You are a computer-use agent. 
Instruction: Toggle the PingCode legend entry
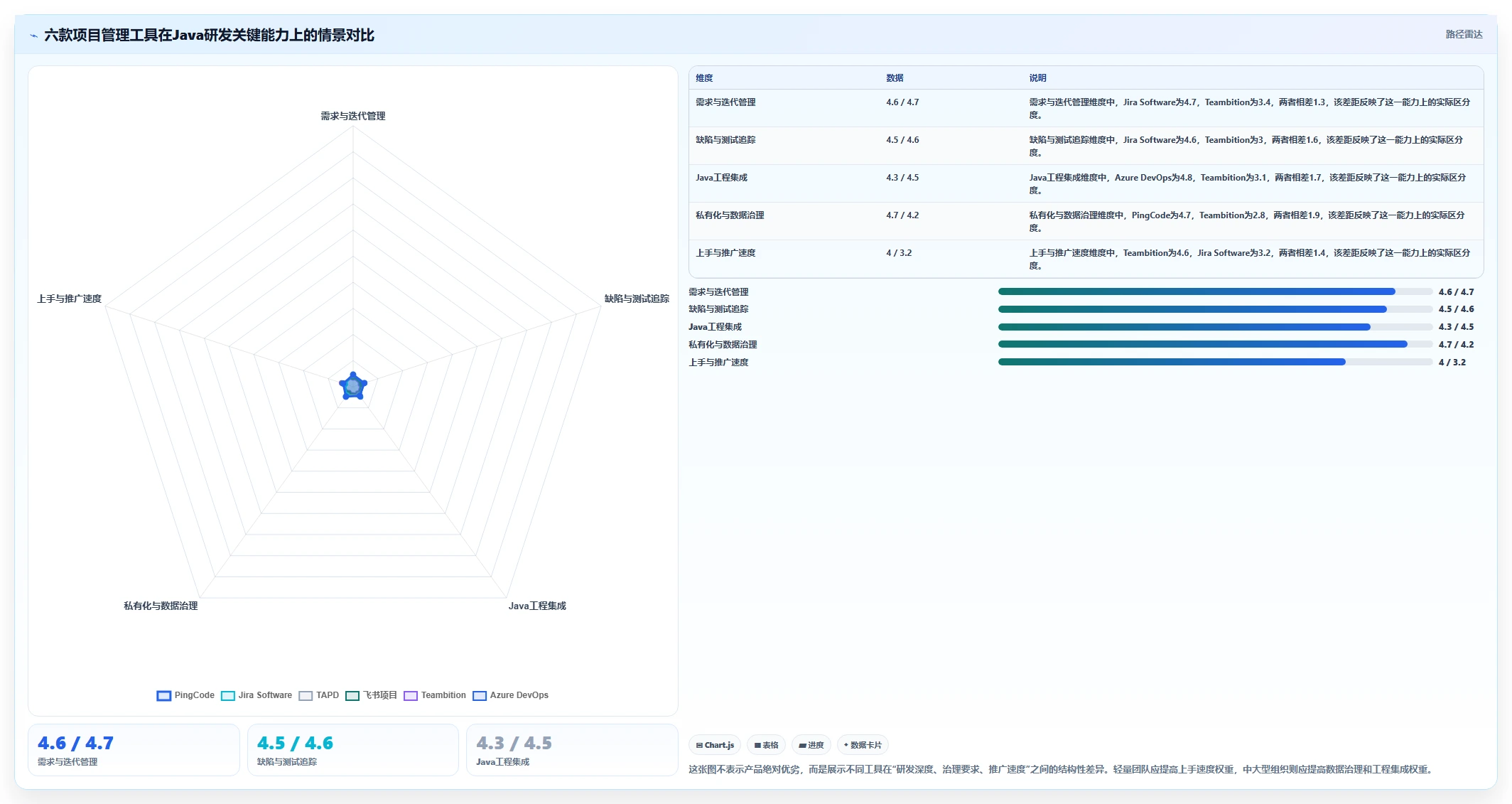(185, 695)
